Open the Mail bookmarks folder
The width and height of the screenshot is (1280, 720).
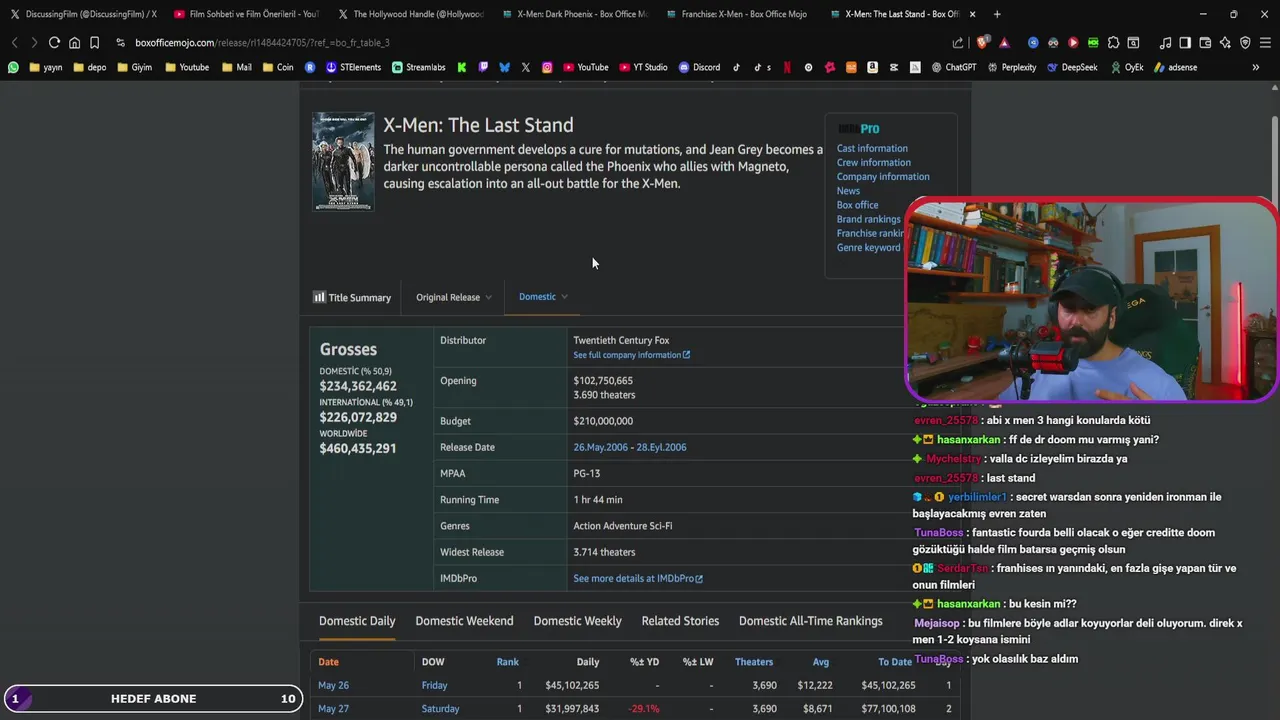tap(236, 67)
